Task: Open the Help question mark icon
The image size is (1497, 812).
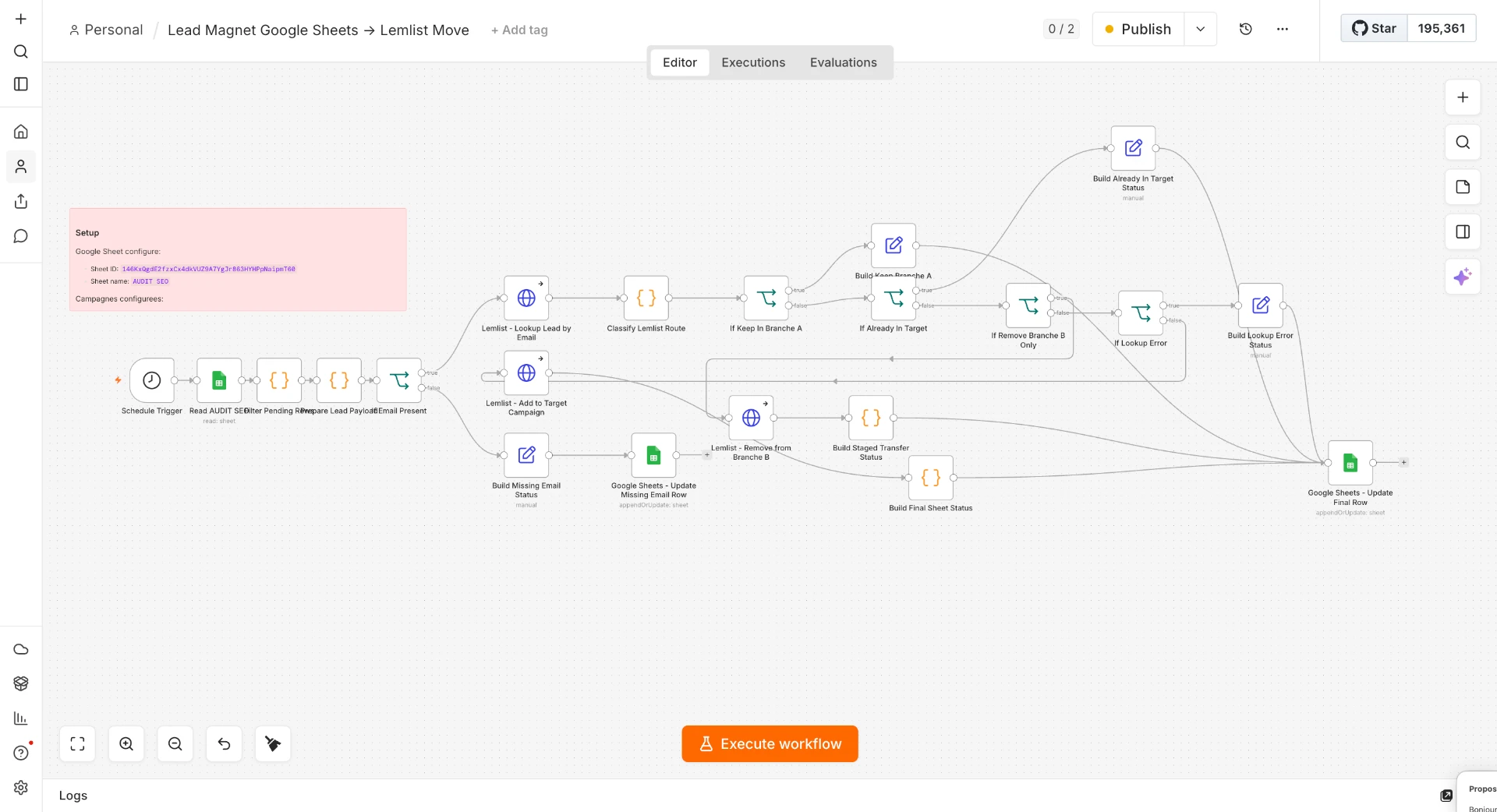Action: (x=21, y=753)
